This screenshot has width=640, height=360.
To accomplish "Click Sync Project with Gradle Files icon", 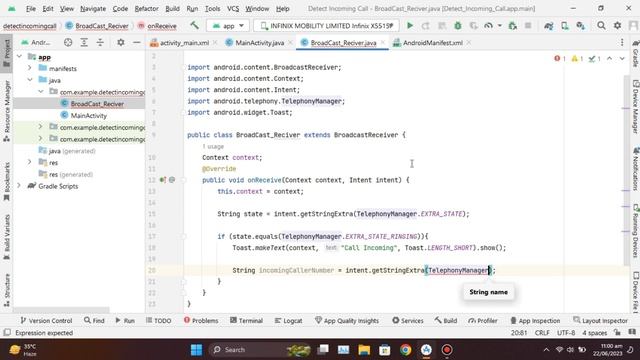I will coord(549,26).
